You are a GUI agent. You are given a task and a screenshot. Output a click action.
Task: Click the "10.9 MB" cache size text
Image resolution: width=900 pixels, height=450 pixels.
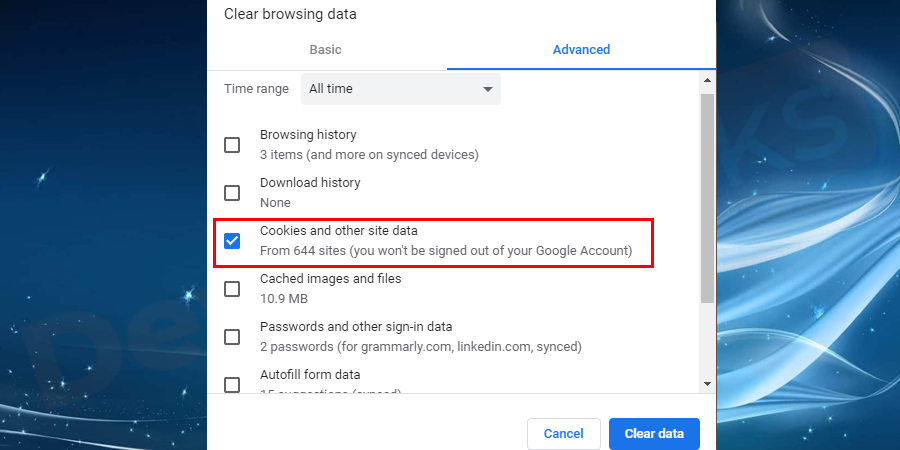coord(284,298)
